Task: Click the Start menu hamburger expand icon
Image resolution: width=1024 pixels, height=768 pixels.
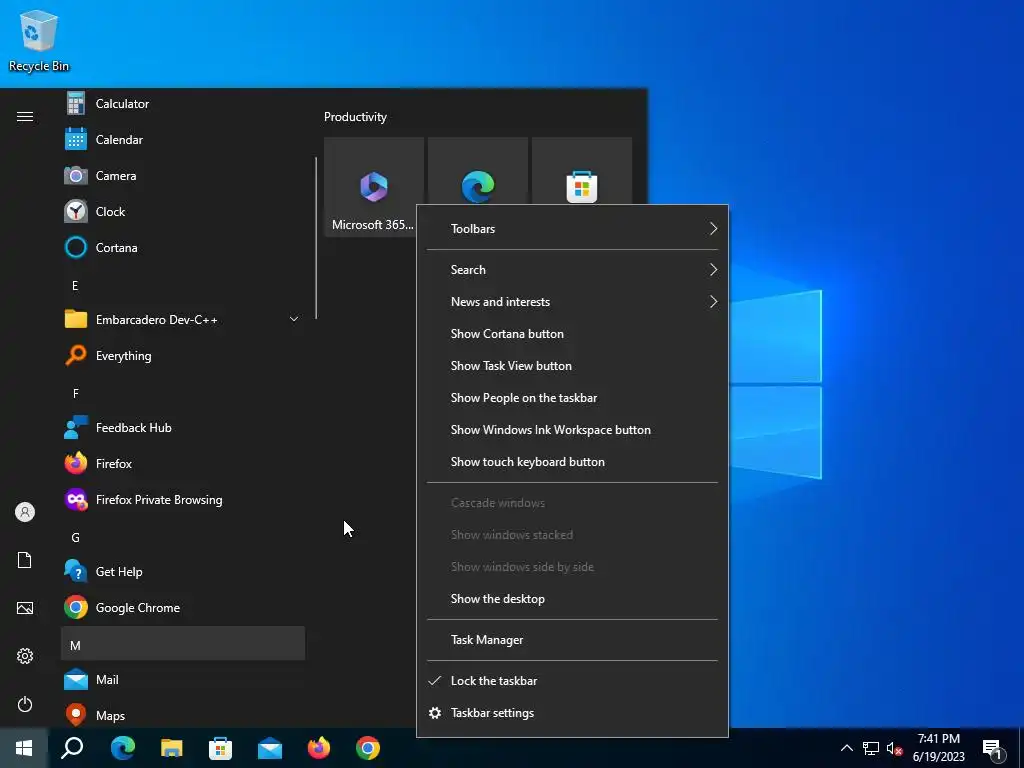Action: (x=25, y=116)
